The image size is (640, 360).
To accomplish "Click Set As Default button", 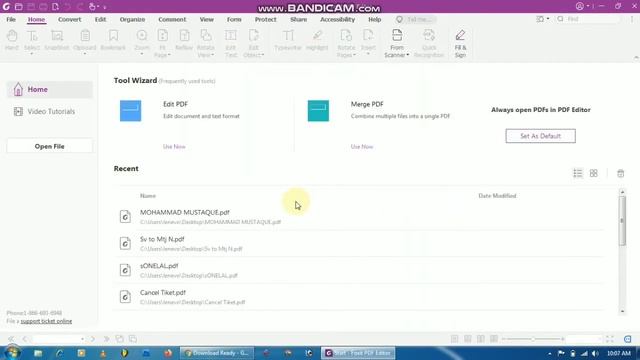I will coord(540,136).
